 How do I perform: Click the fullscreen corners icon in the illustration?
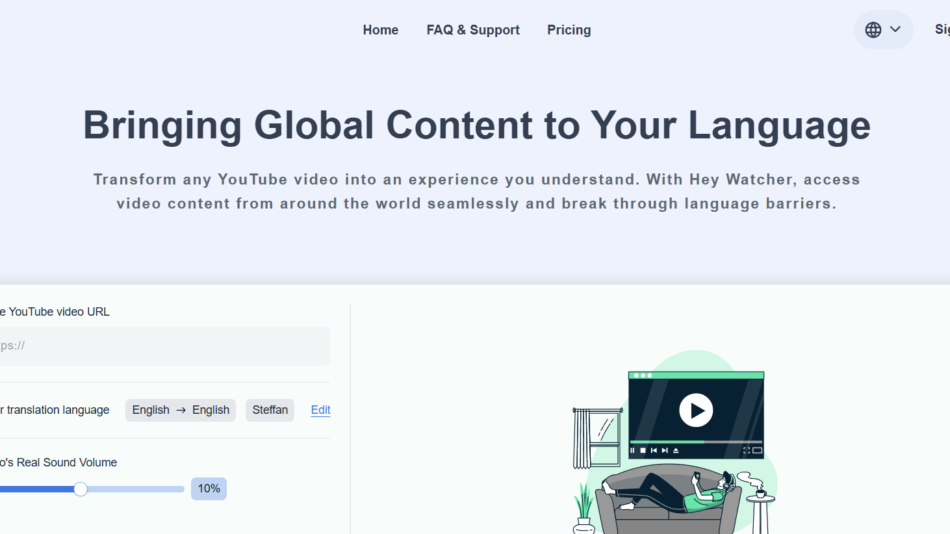tap(746, 451)
